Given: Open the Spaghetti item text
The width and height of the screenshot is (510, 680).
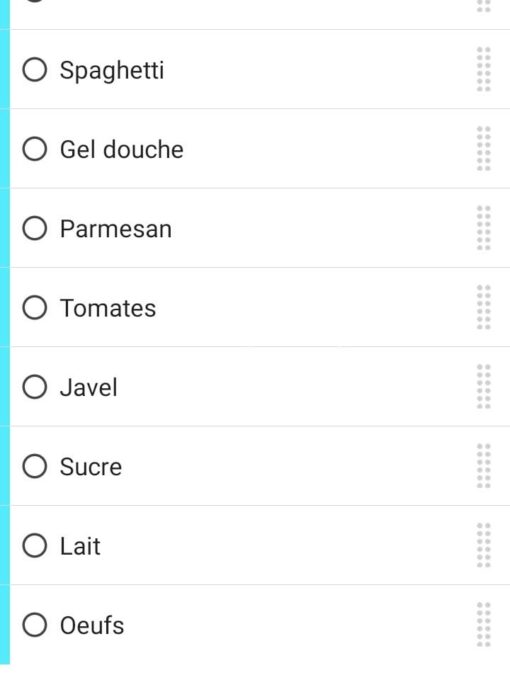Looking at the screenshot, I should tap(112, 71).
